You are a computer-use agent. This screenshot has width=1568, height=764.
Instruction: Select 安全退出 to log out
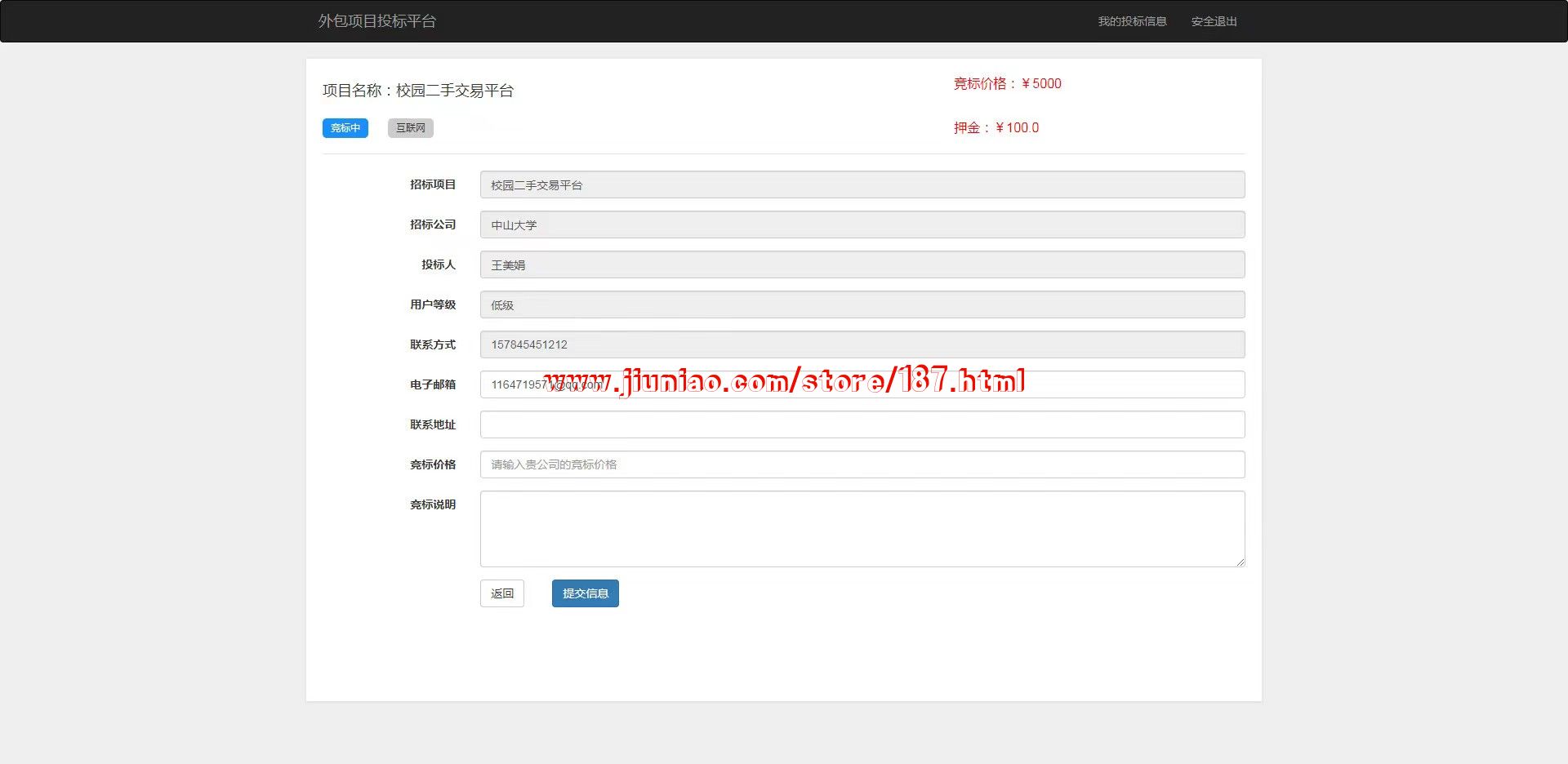[x=1214, y=21]
